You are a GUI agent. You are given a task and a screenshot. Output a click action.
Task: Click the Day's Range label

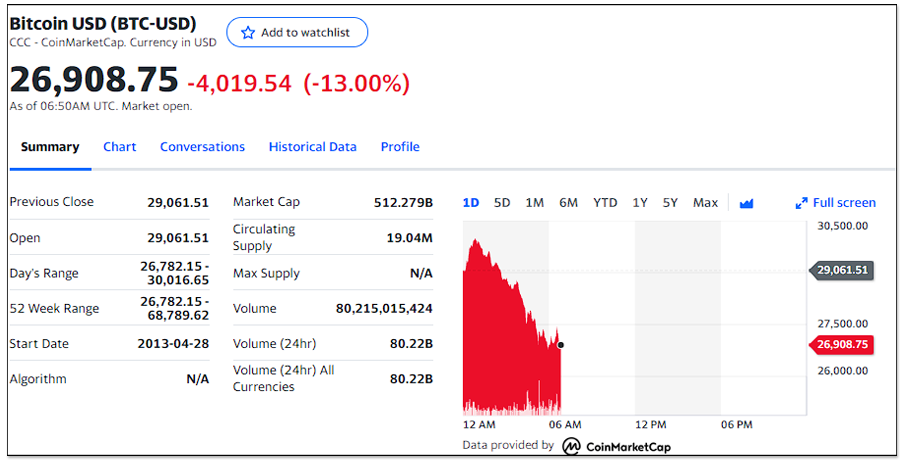coord(44,274)
